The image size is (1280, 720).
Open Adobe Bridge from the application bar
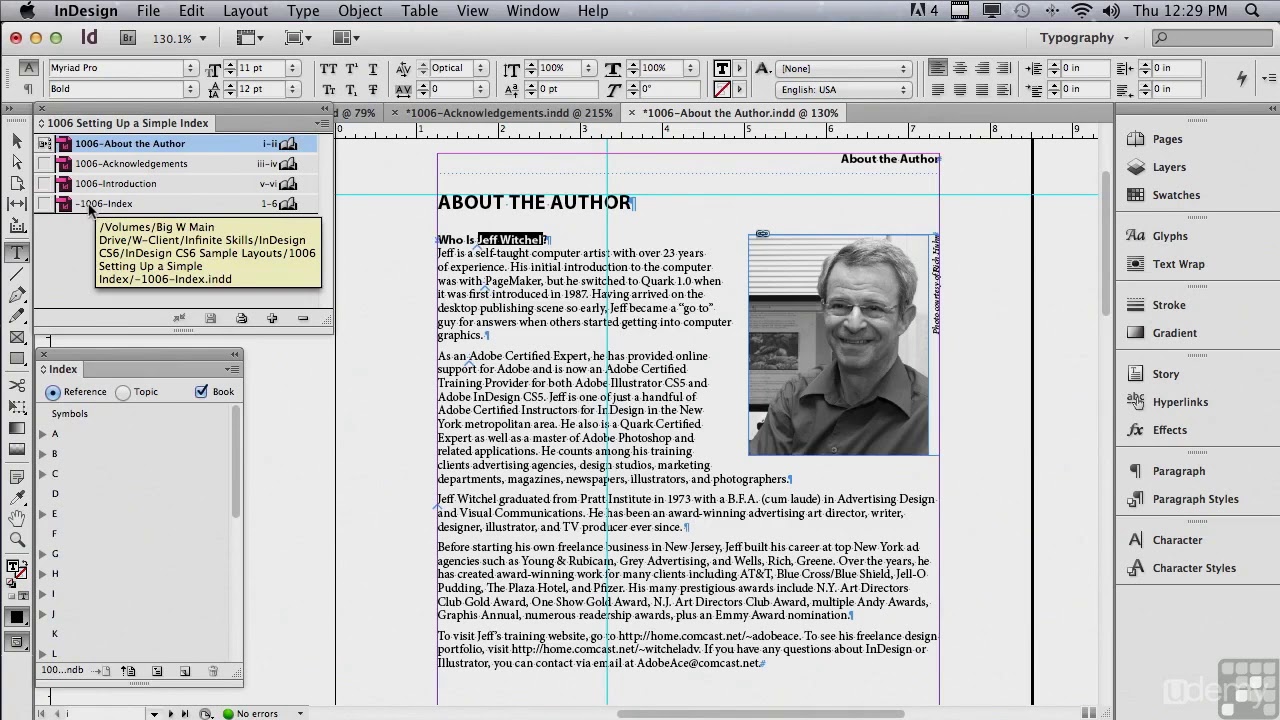coord(128,38)
